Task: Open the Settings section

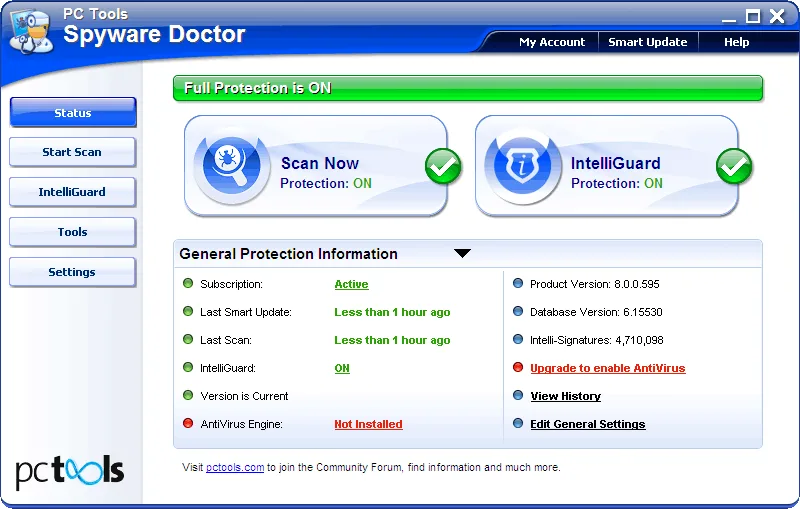Action: coord(72,272)
